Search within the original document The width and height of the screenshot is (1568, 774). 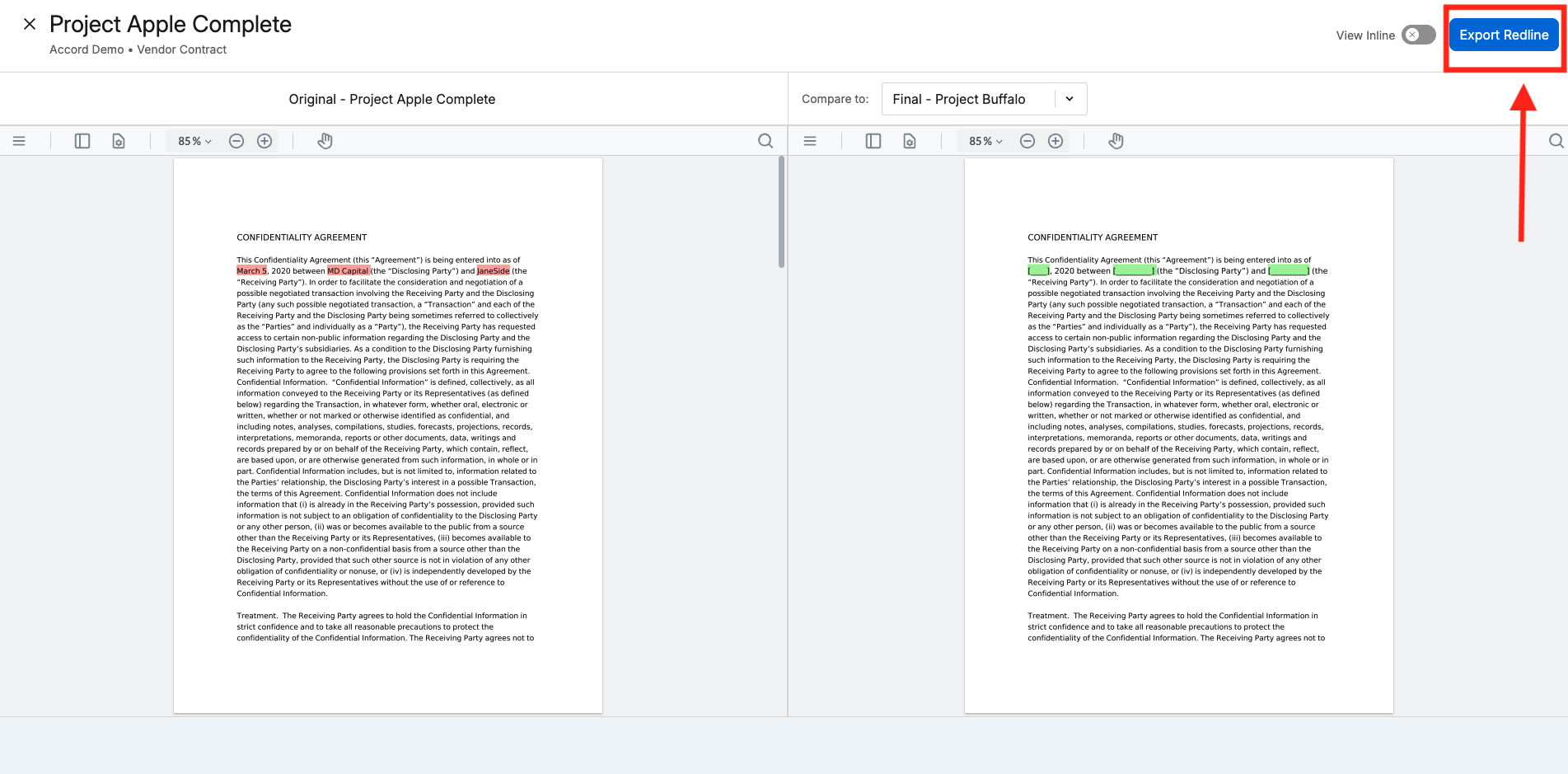(x=765, y=141)
